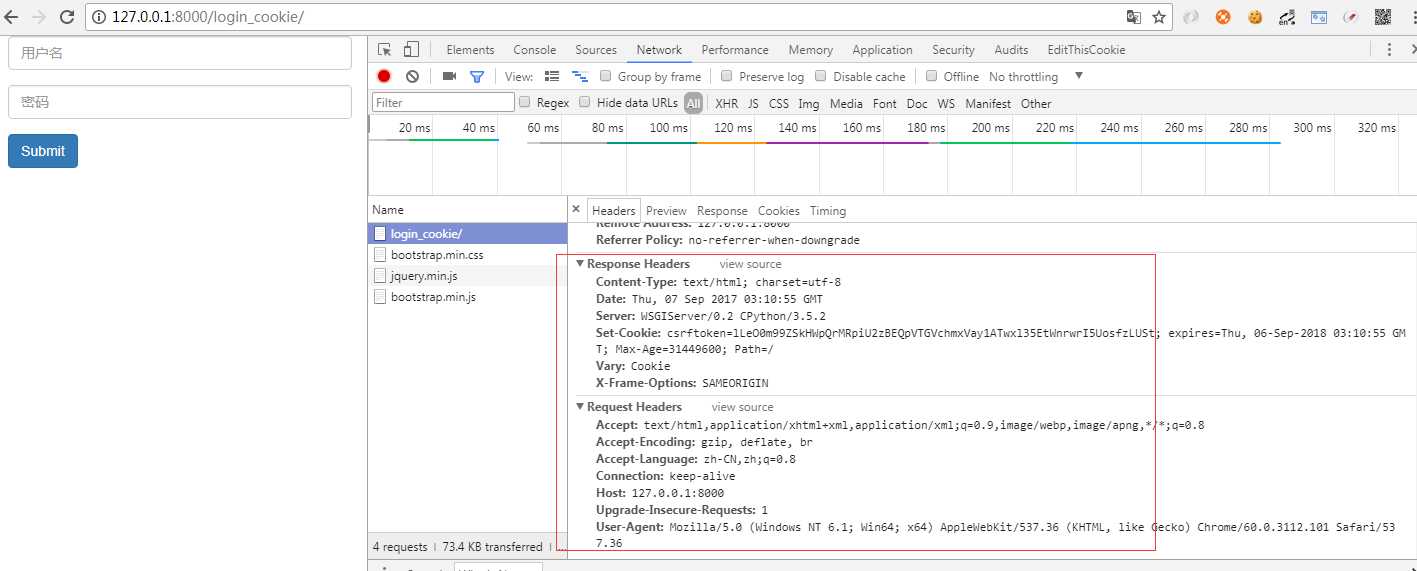The image size is (1417, 571).
Task: Open the Security panel
Action: click(953, 50)
